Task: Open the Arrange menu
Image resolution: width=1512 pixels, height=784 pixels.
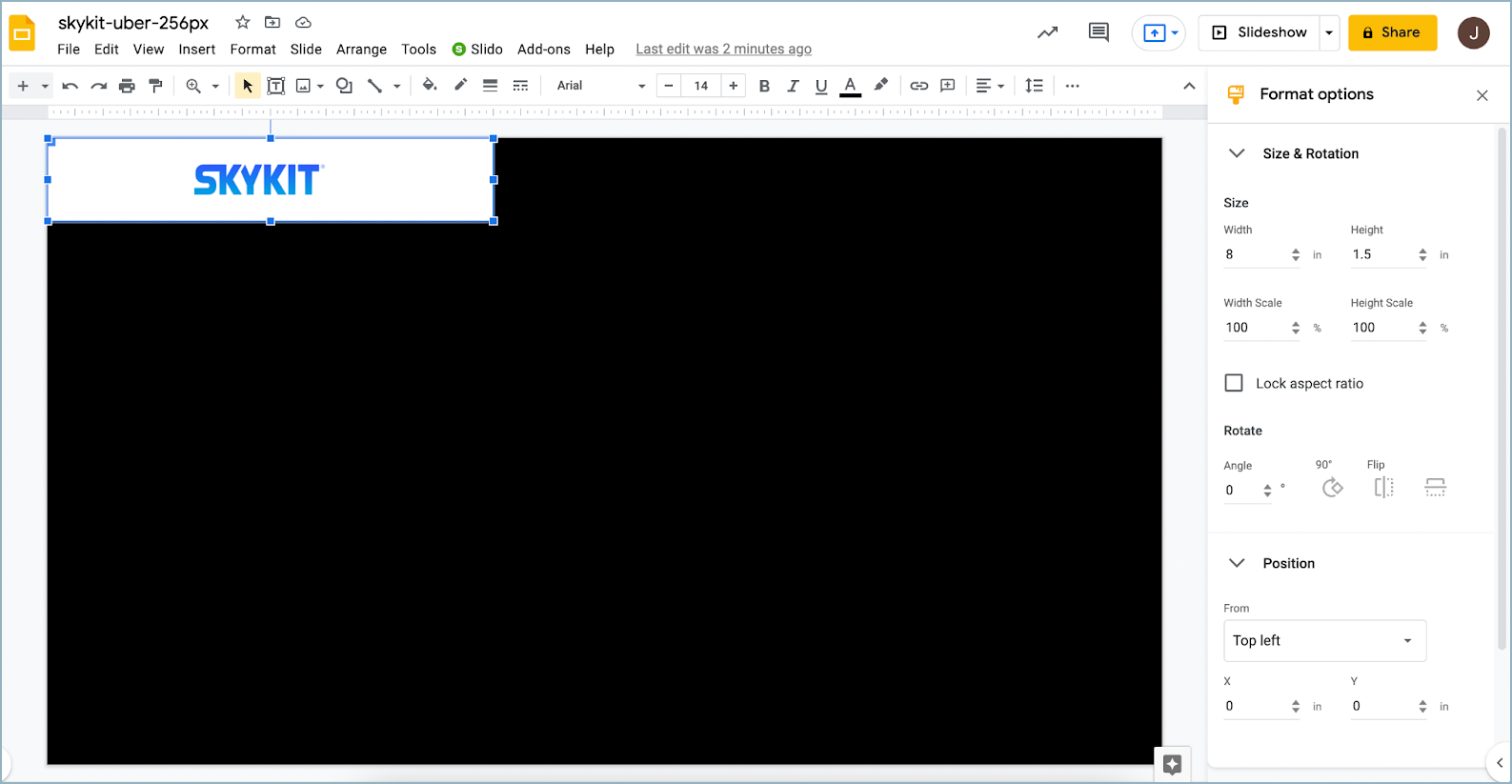Action: [361, 49]
